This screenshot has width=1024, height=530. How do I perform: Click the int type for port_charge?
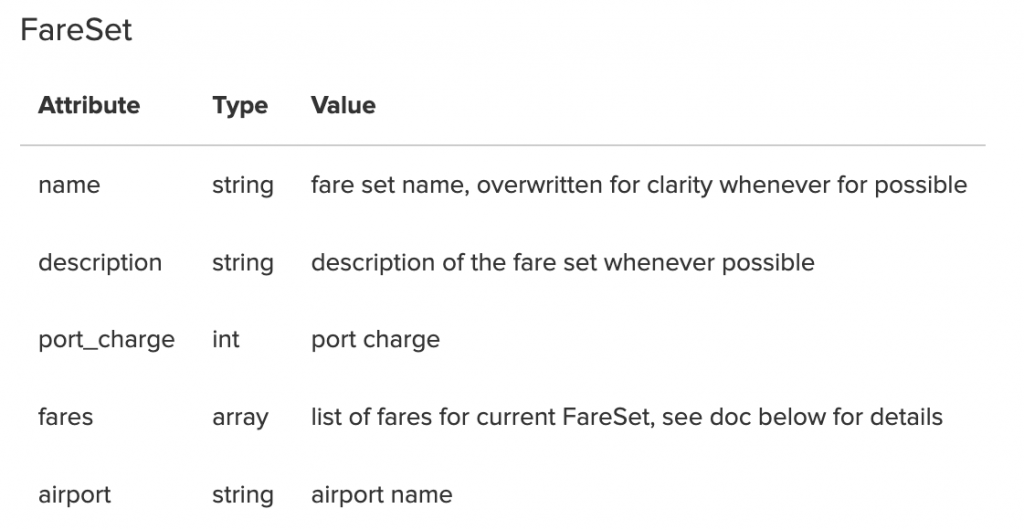tap(225, 339)
